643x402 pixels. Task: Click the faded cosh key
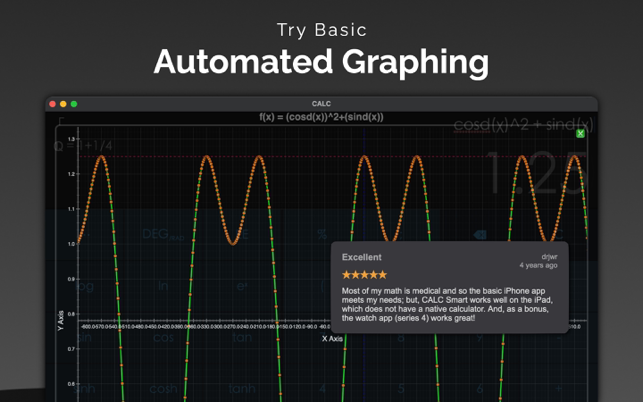coord(163,388)
